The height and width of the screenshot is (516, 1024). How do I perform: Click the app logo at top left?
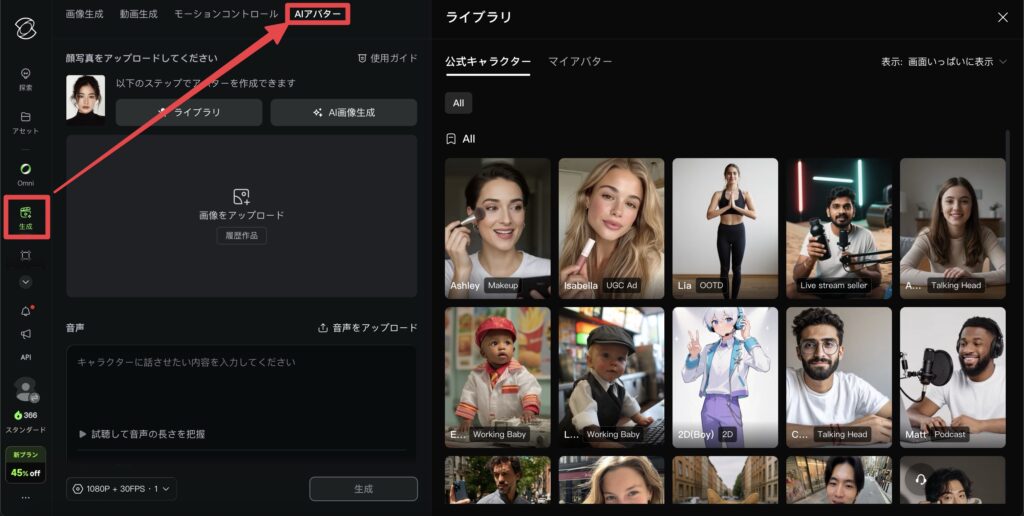(25, 27)
